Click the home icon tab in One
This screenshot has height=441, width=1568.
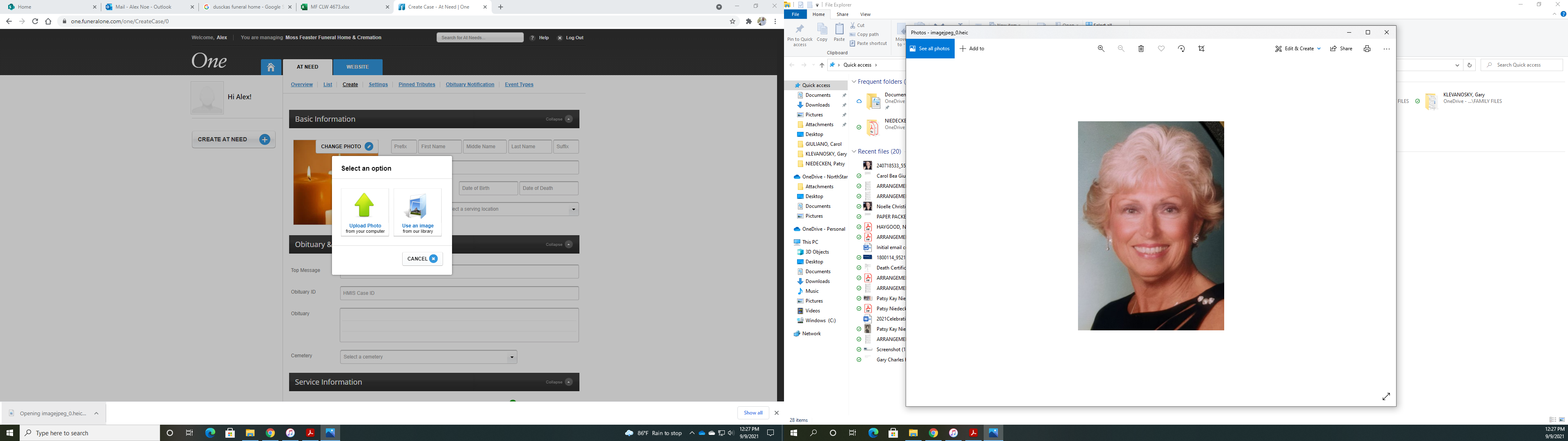tap(271, 67)
